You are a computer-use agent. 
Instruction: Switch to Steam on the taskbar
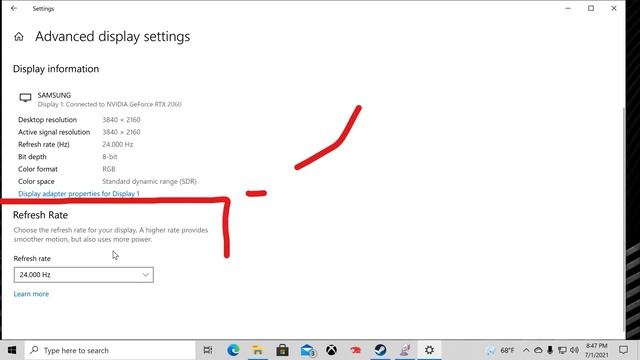(x=380, y=350)
